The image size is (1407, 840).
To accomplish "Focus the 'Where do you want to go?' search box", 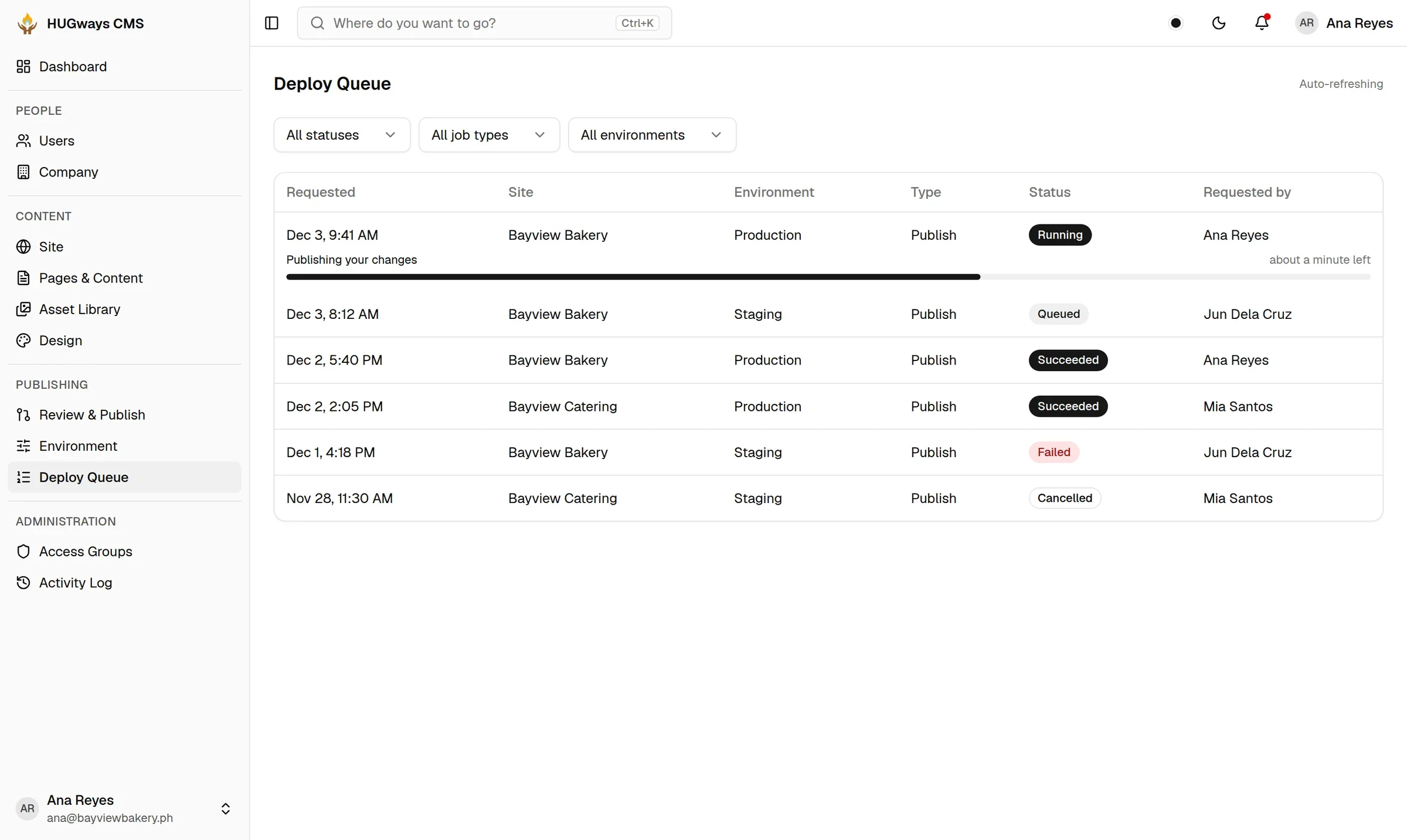I will [484, 23].
